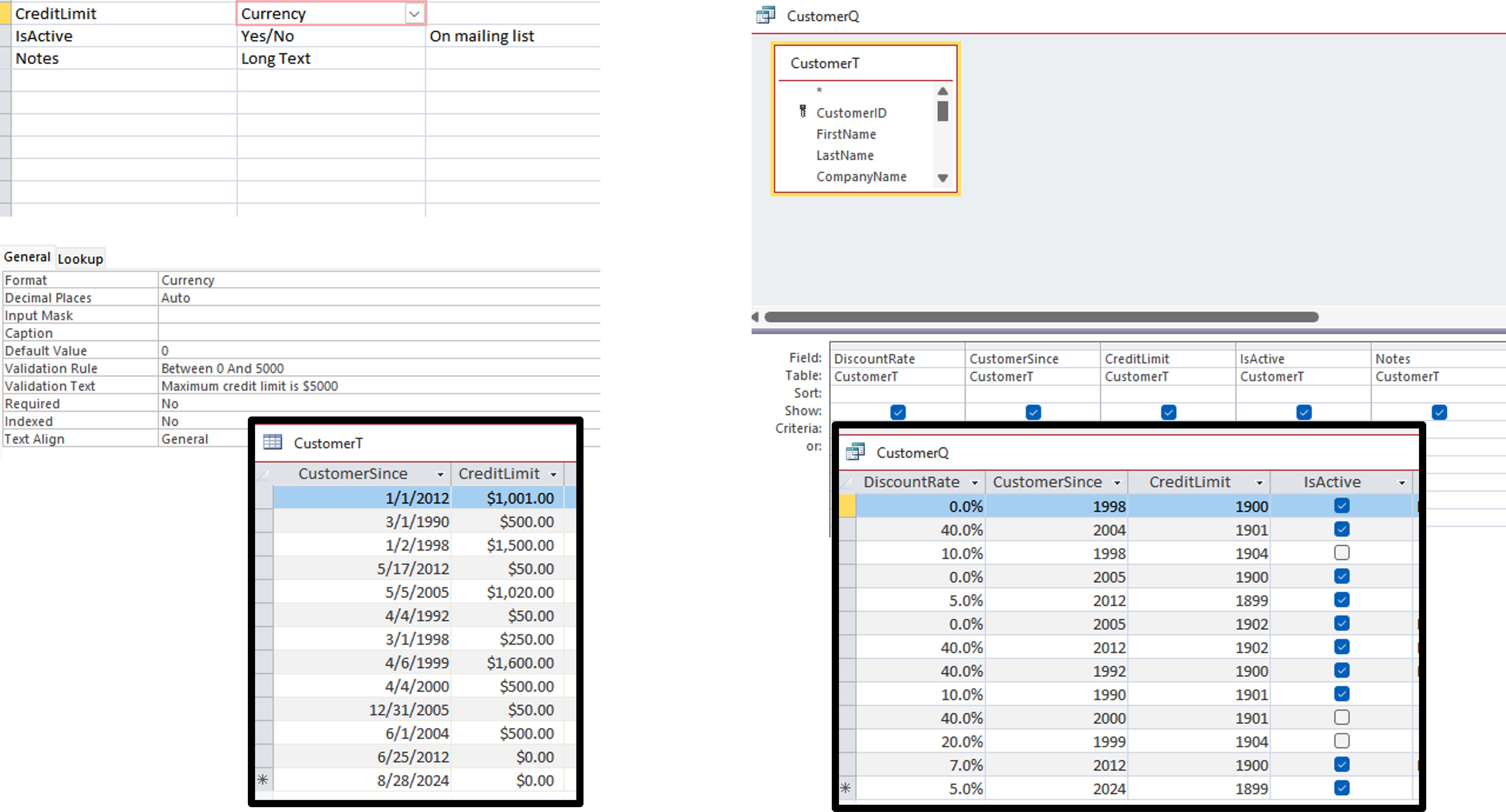Select the General properties tab

pos(27,257)
